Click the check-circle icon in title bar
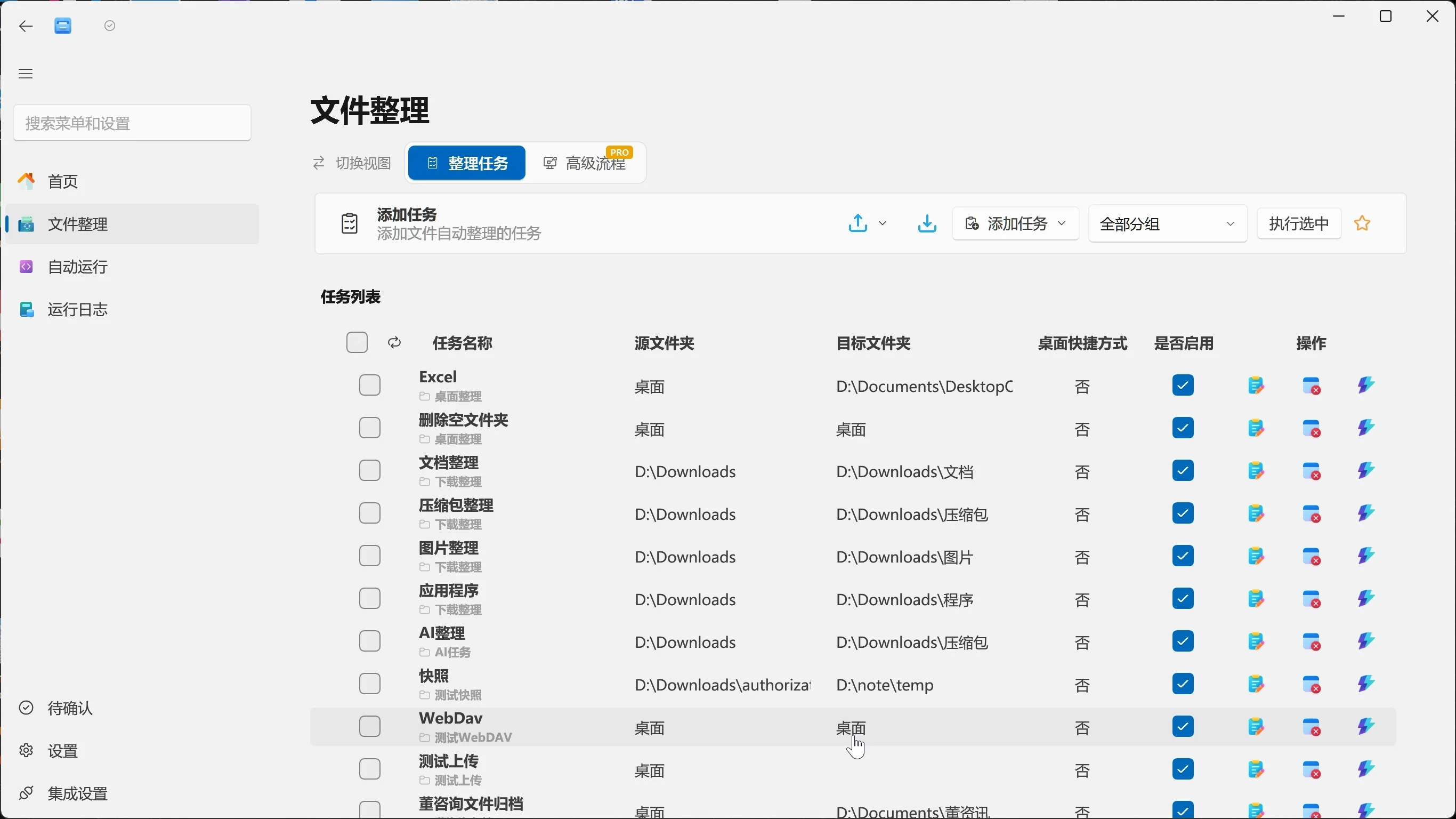1456x819 pixels. point(110,26)
